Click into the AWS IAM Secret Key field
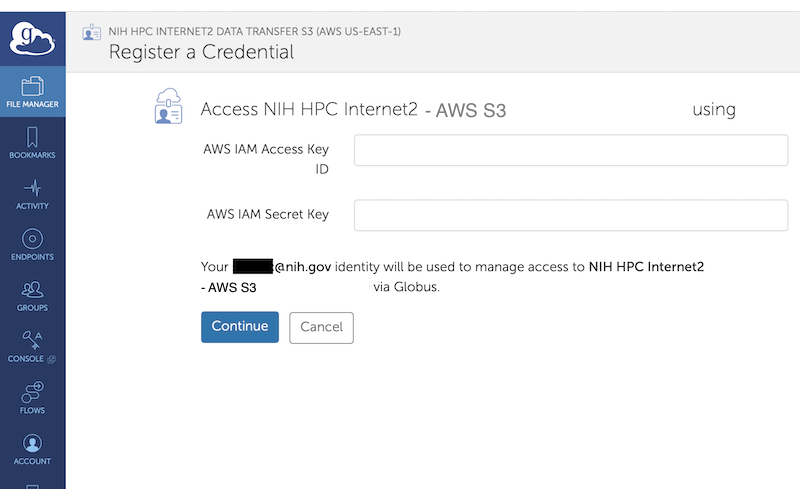This screenshot has width=800, height=500. (x=570, y=215)
